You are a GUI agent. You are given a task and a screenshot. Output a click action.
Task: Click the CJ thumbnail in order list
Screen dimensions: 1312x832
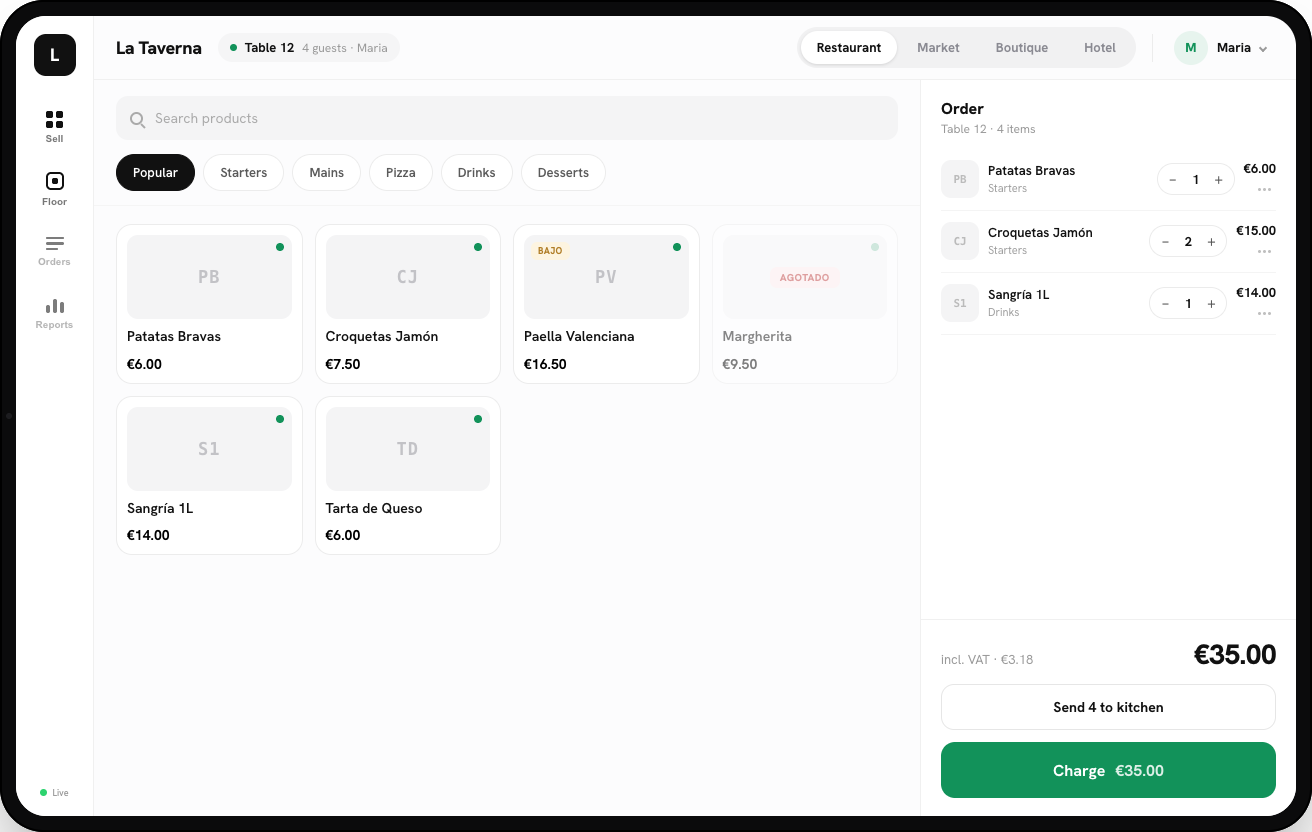point(960,242)
